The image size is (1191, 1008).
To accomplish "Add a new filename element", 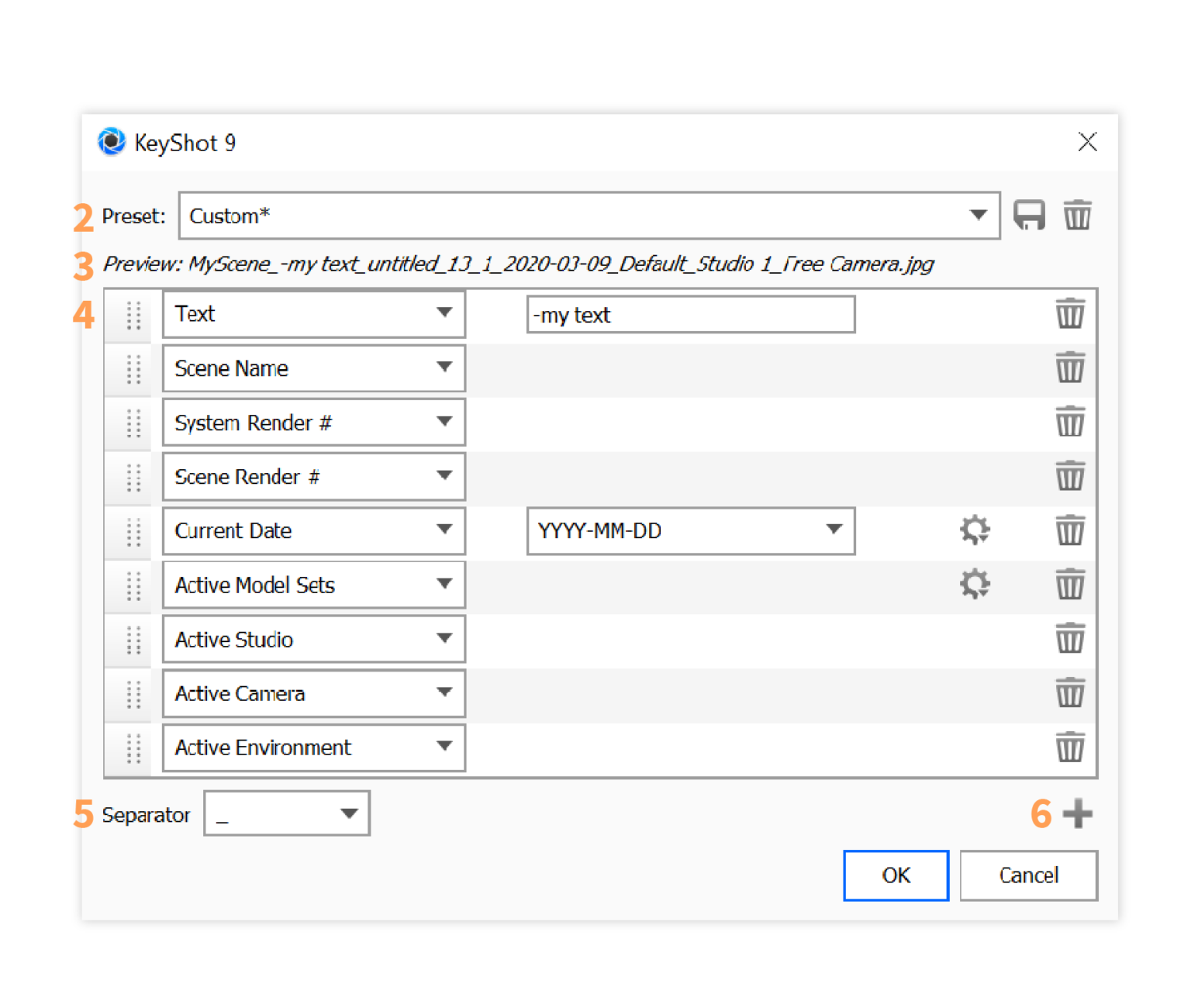I will click(1079, 813).
